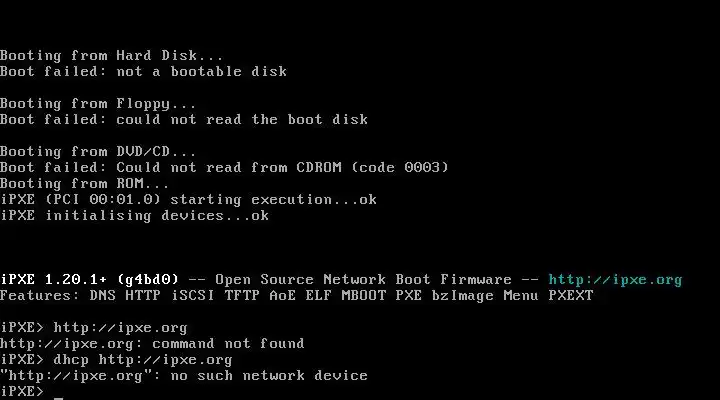This screenshot has height=400, width=720.
Task: Click the "Booting from ROM..." line
Action: click(84, 184)
